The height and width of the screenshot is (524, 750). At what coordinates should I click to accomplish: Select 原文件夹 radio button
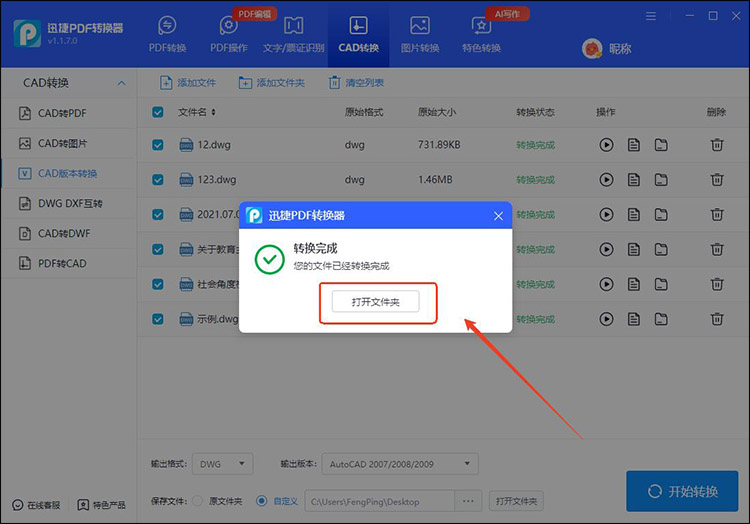pyautogui.click(x=198, y=501)
